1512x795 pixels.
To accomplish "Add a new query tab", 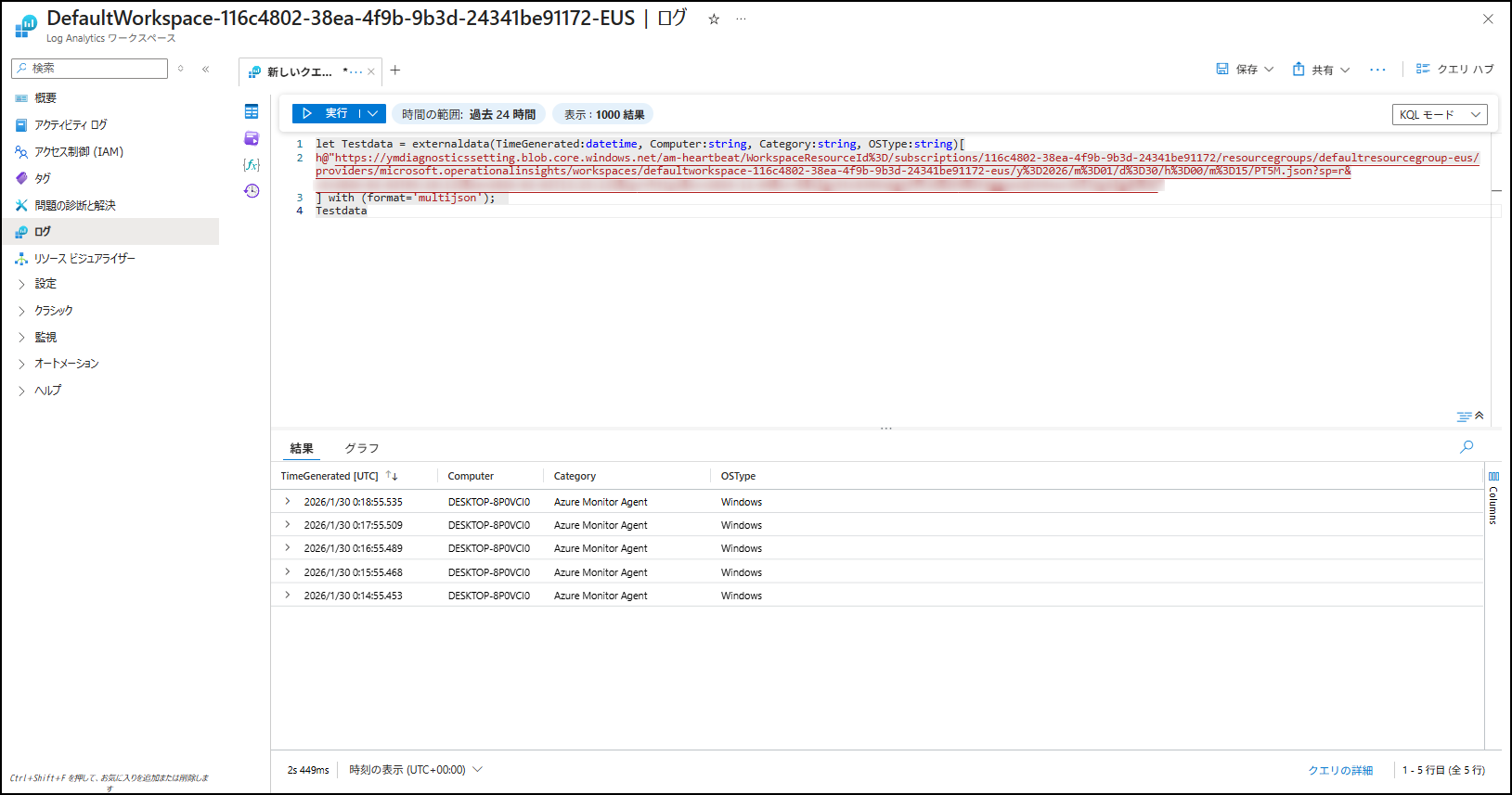I will coord(395,71).
